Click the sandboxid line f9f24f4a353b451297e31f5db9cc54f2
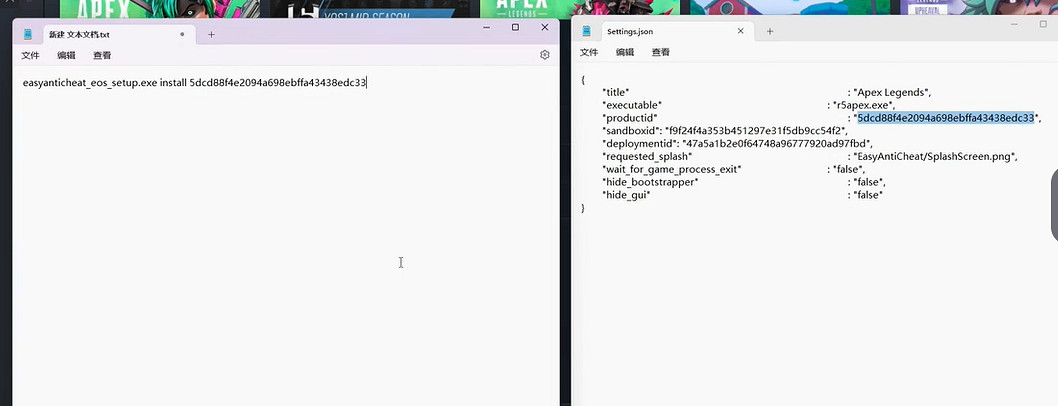Viewport: 1058px width, 406px height. (725, 131)
